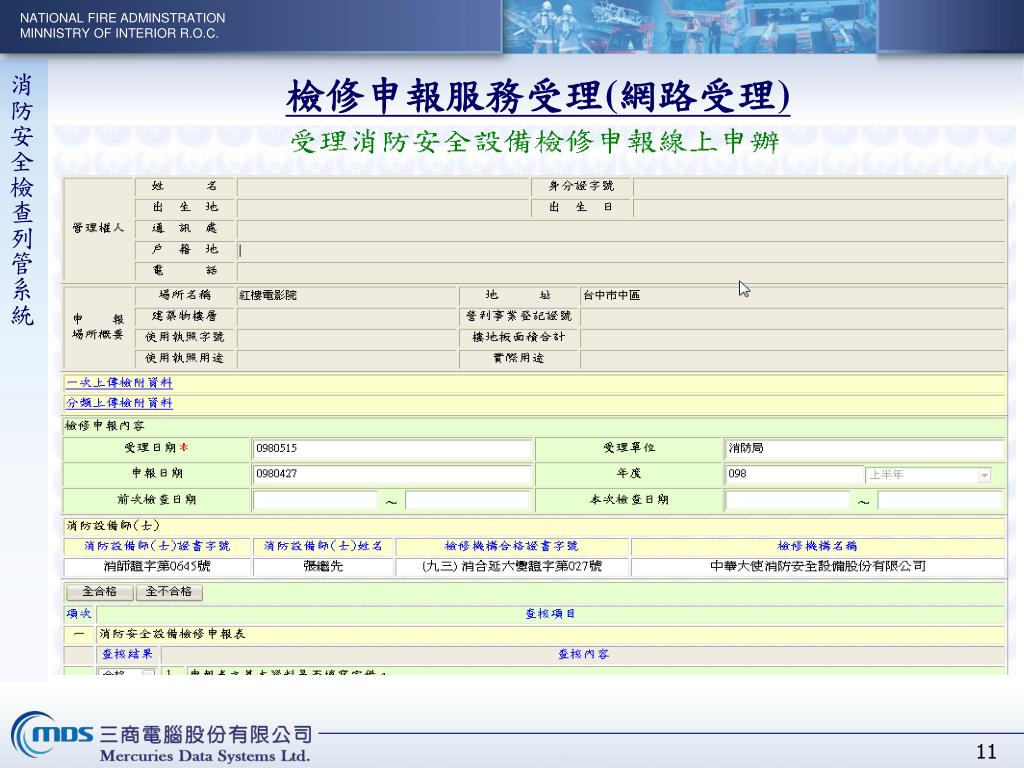Click the 消防安全檢查列管系統 vertical sidebar text

click(x=22, y=200)
